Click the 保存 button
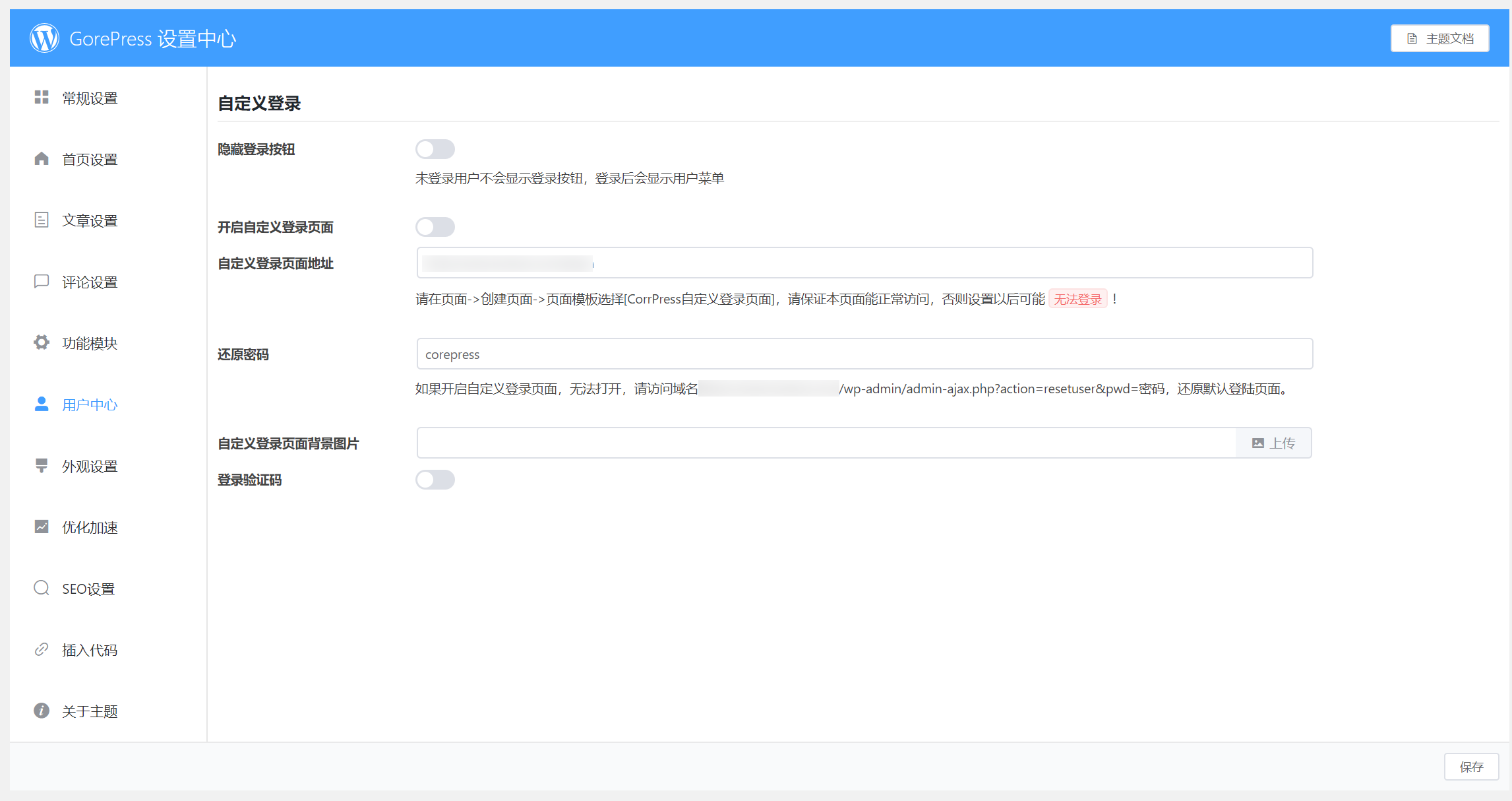 pos(1471,767)
